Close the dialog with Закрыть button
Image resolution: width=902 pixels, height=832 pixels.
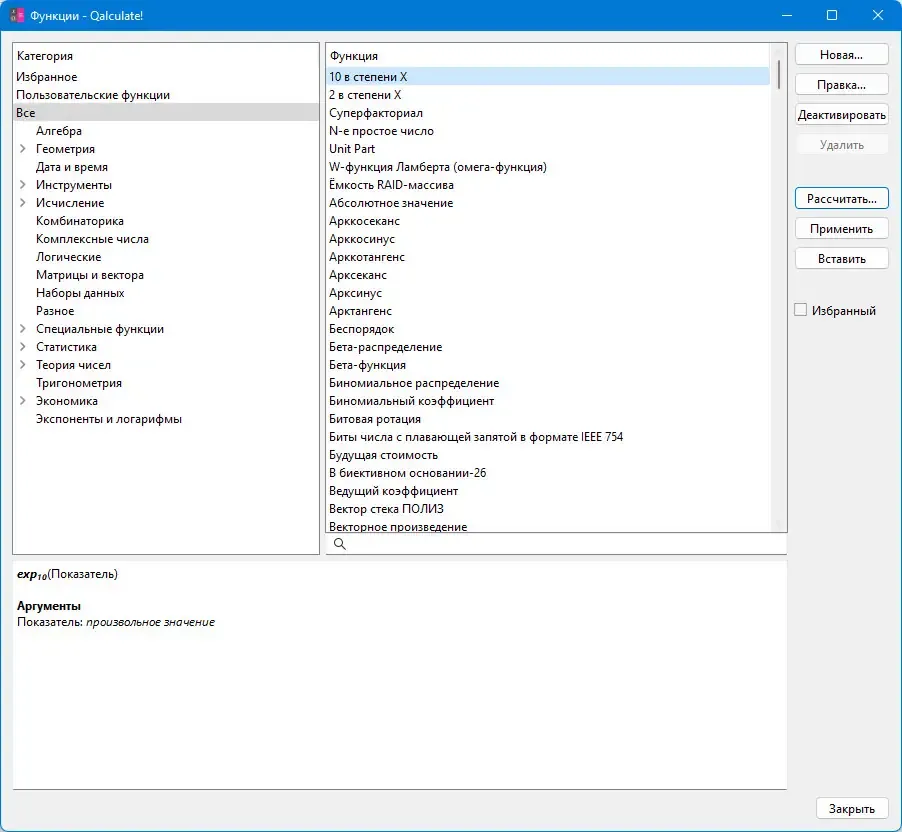[851, 808]
